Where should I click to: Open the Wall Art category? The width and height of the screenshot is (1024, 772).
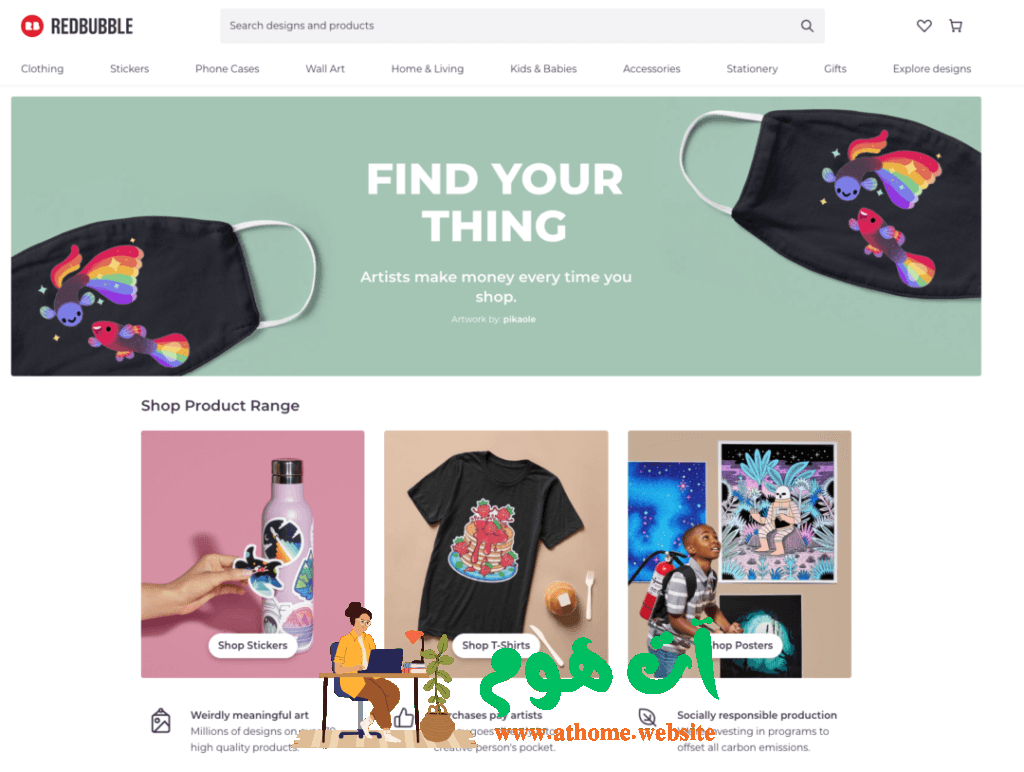coord(325,69)
